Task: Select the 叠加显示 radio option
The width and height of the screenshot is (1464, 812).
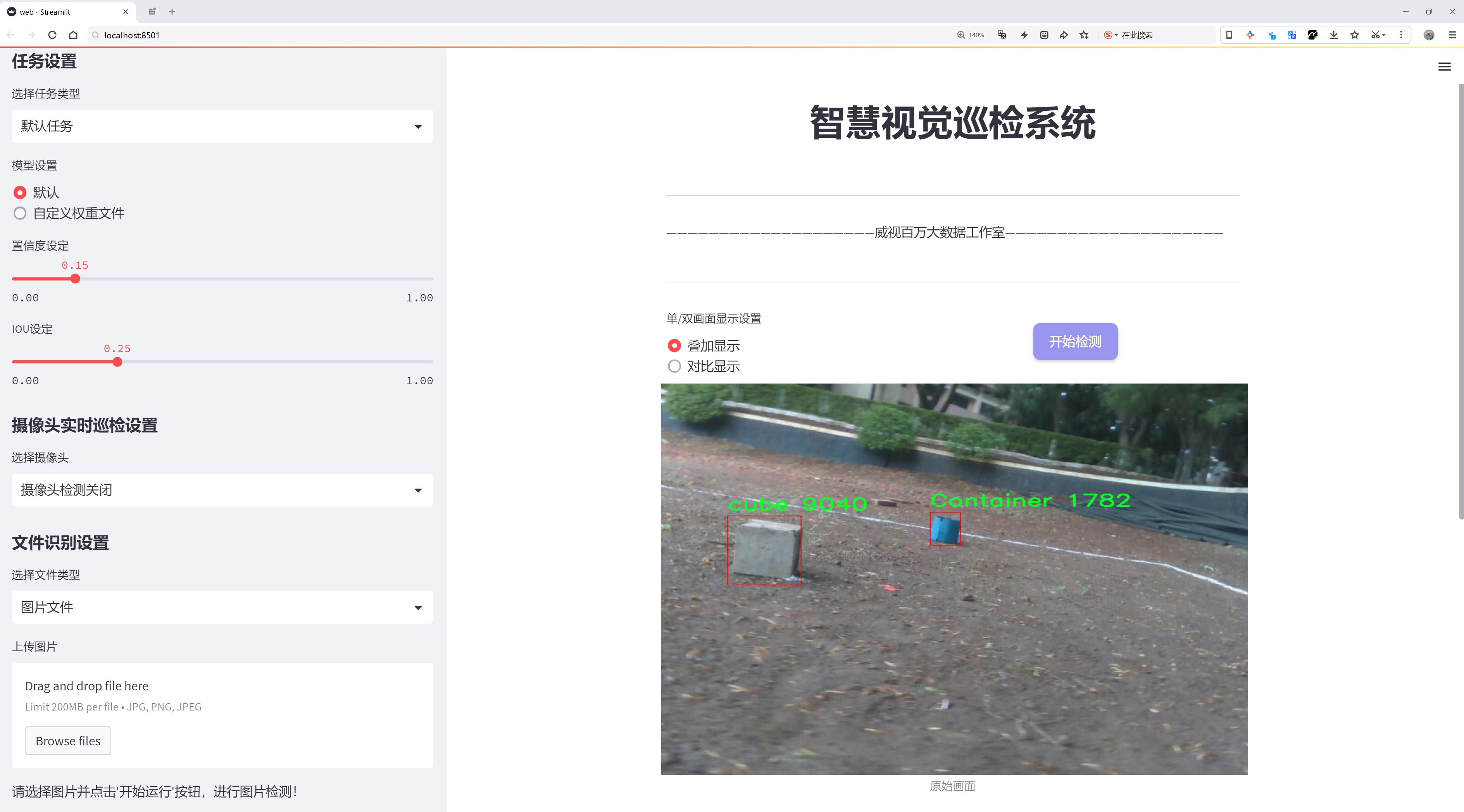Action: (674, 346)
